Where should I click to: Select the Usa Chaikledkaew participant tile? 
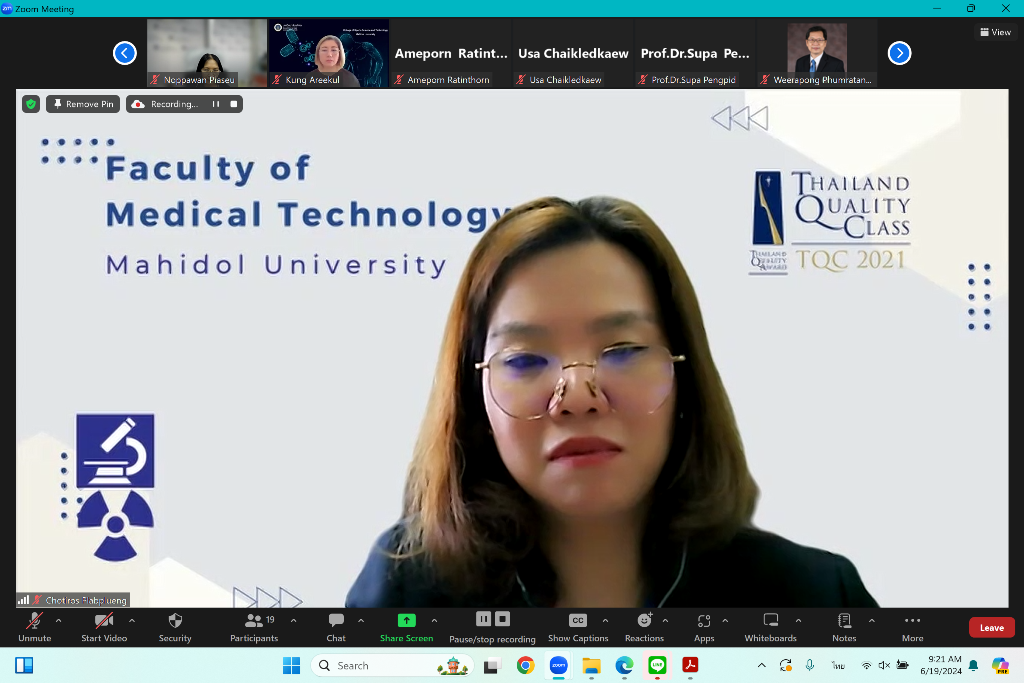[573, 53]
